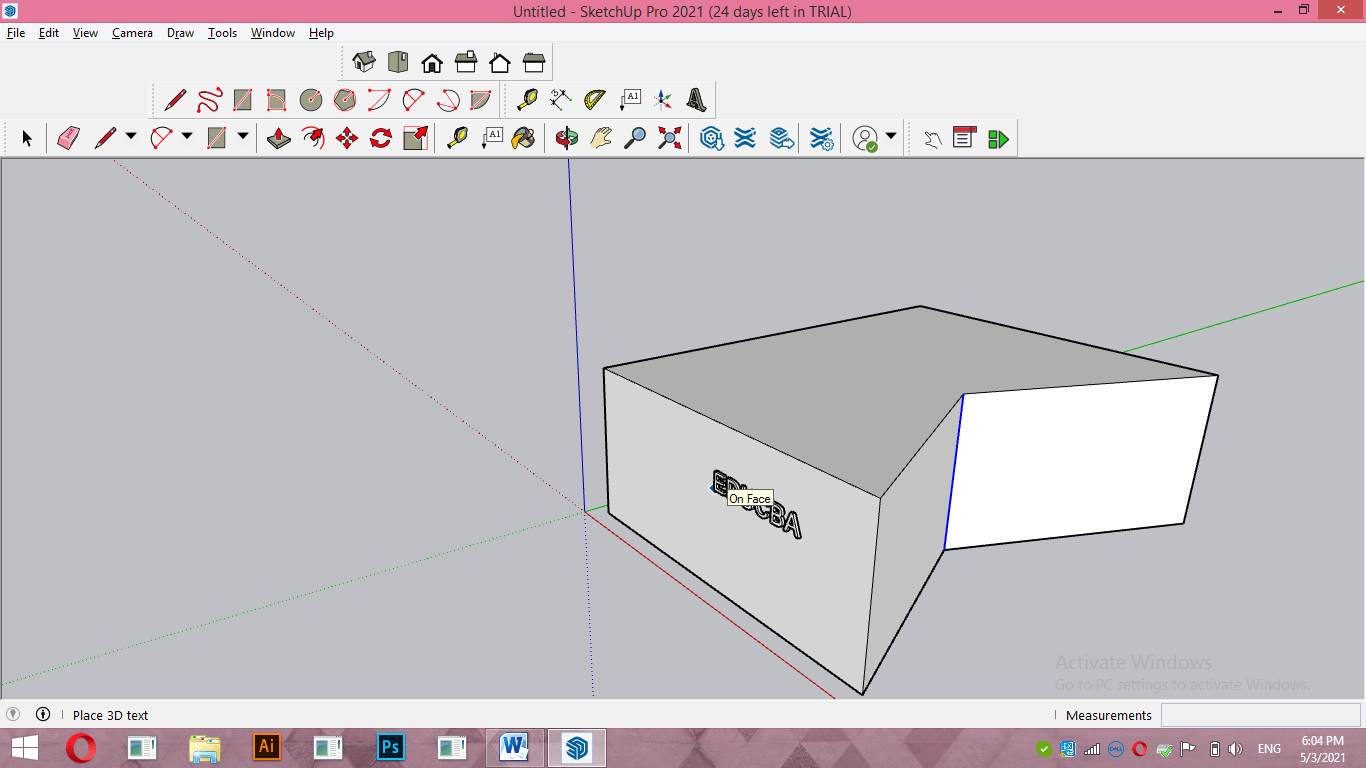
Task: Select the Freehand tool
Action: 209,100
